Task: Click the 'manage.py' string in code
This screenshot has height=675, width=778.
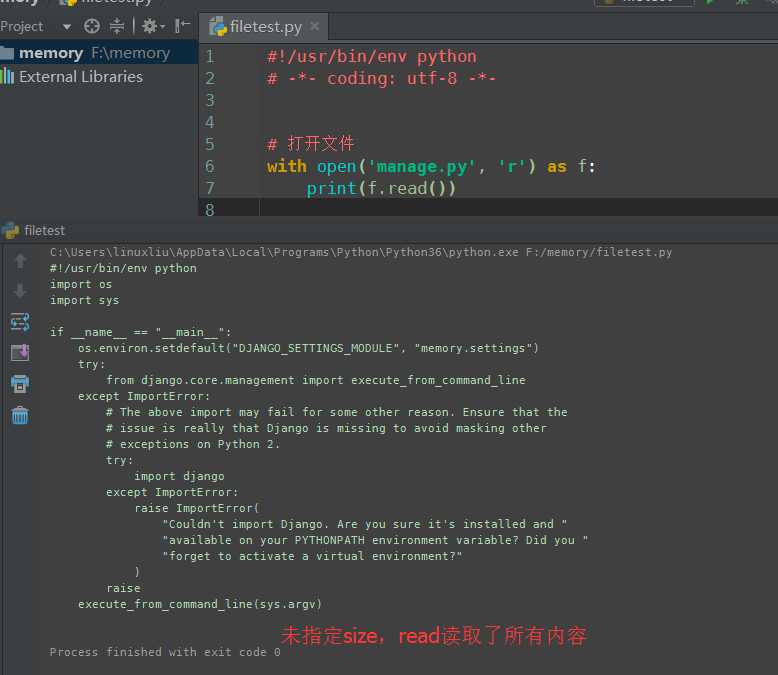Action: pos(421,167)
